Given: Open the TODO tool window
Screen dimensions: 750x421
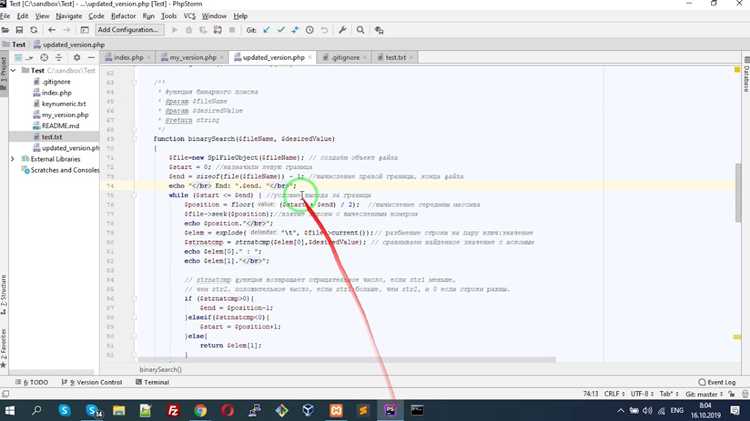Looking at the screenshot, I should click(32, 382).
